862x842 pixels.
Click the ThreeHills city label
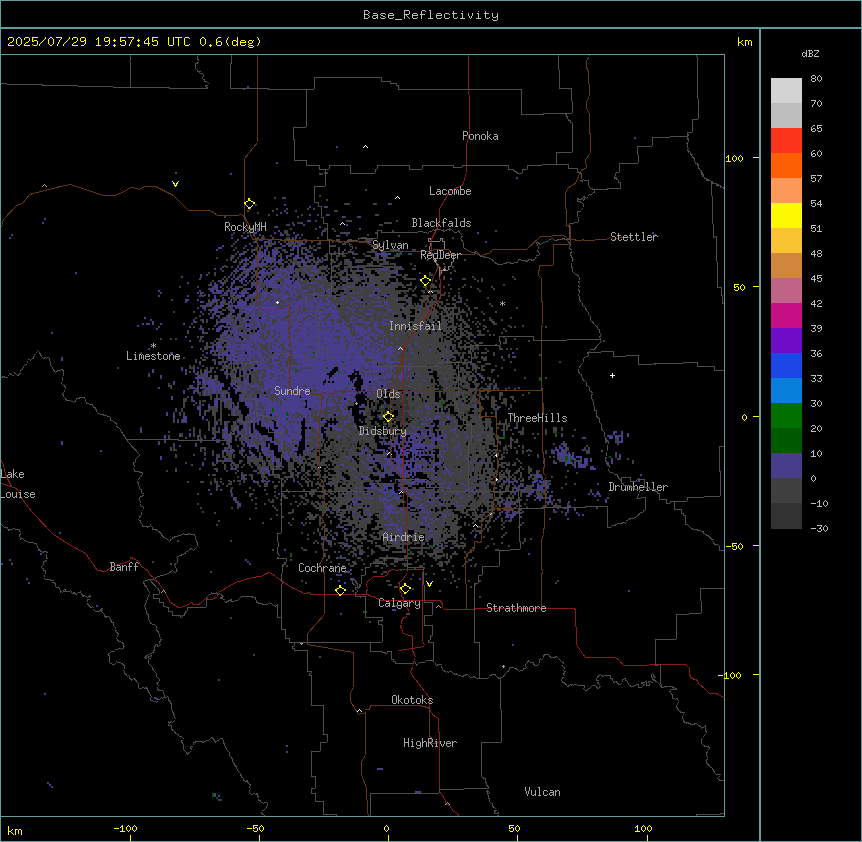point(537,418)
